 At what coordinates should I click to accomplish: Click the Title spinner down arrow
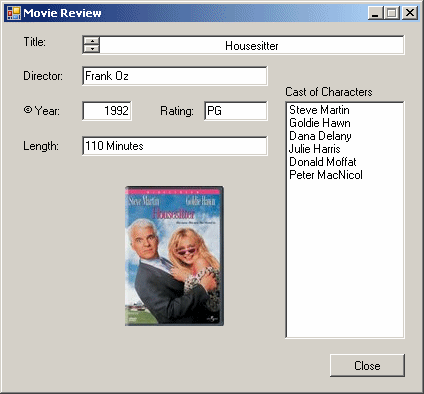pyautogui.click(x=91, y=49)
